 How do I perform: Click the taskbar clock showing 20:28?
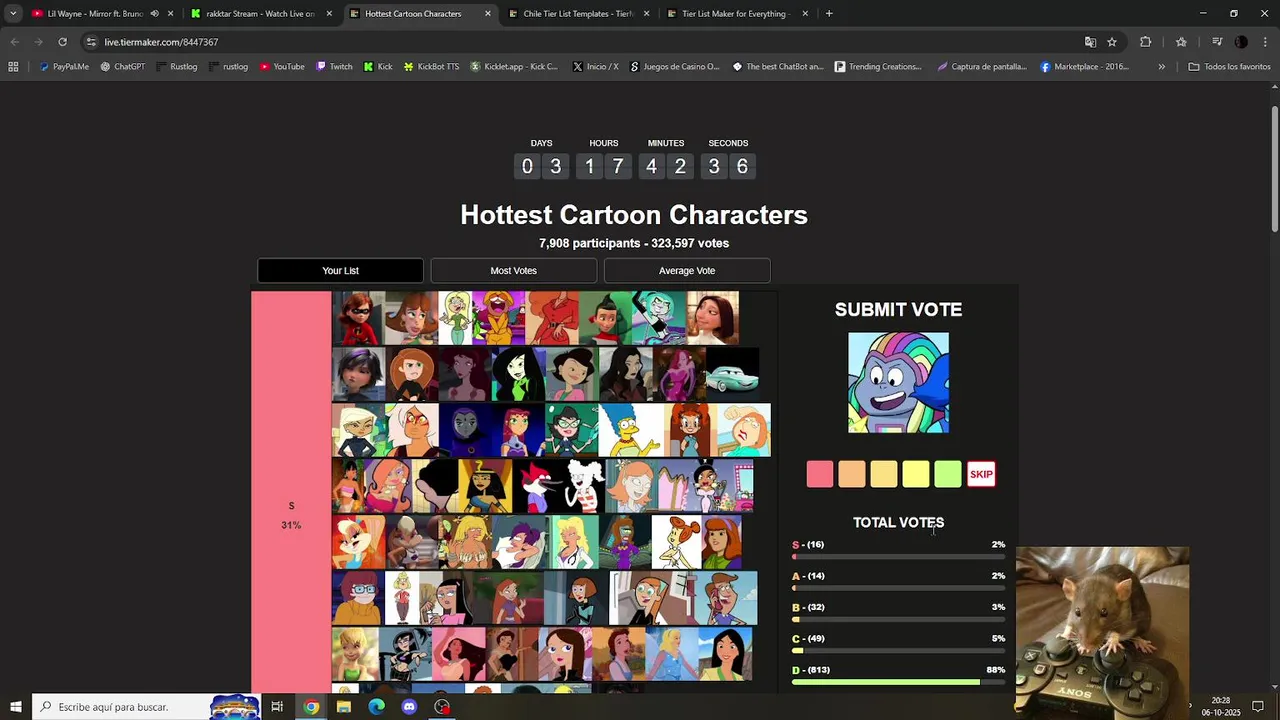1220,707
